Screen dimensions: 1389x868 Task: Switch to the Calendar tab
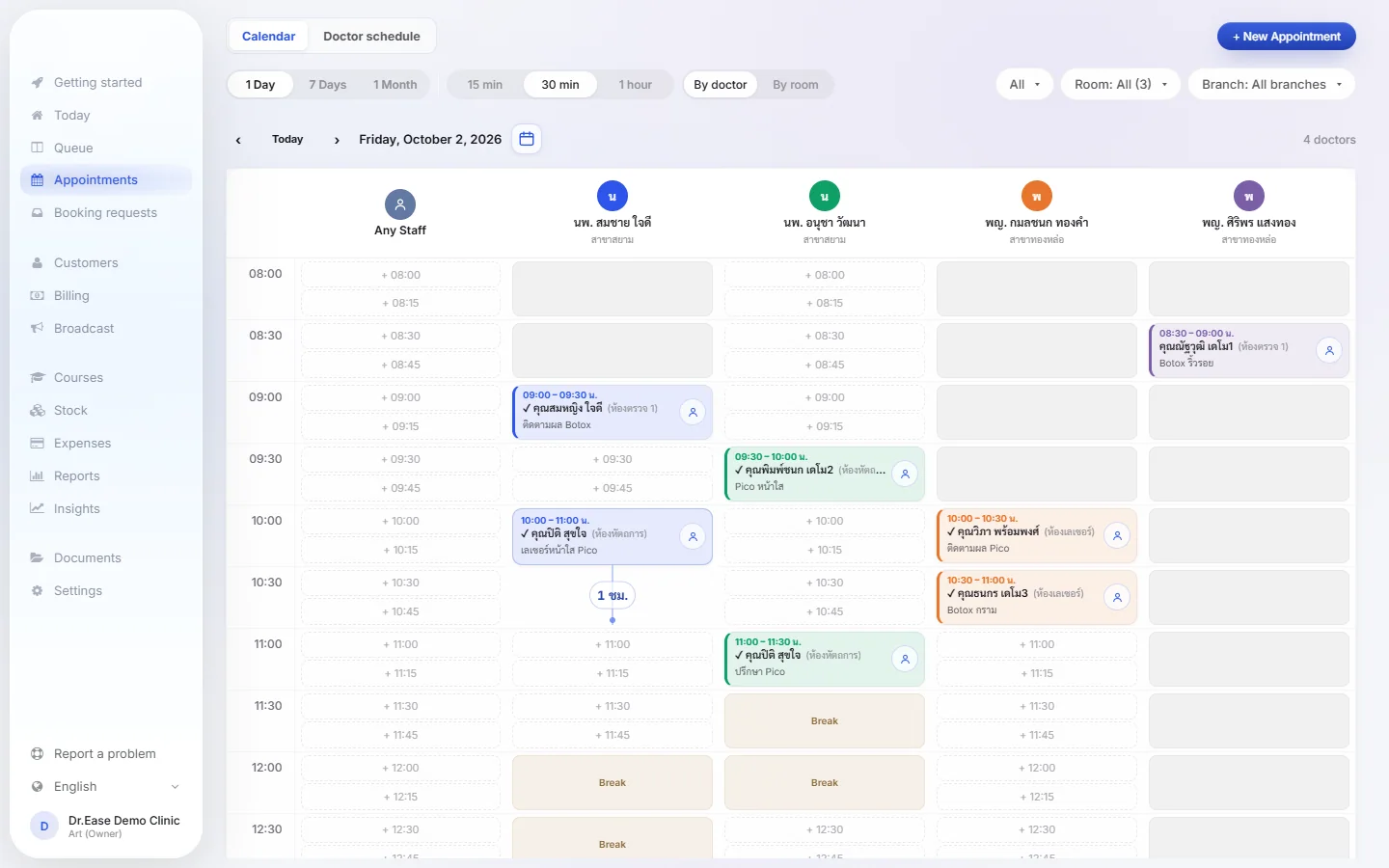pos(268,37)
